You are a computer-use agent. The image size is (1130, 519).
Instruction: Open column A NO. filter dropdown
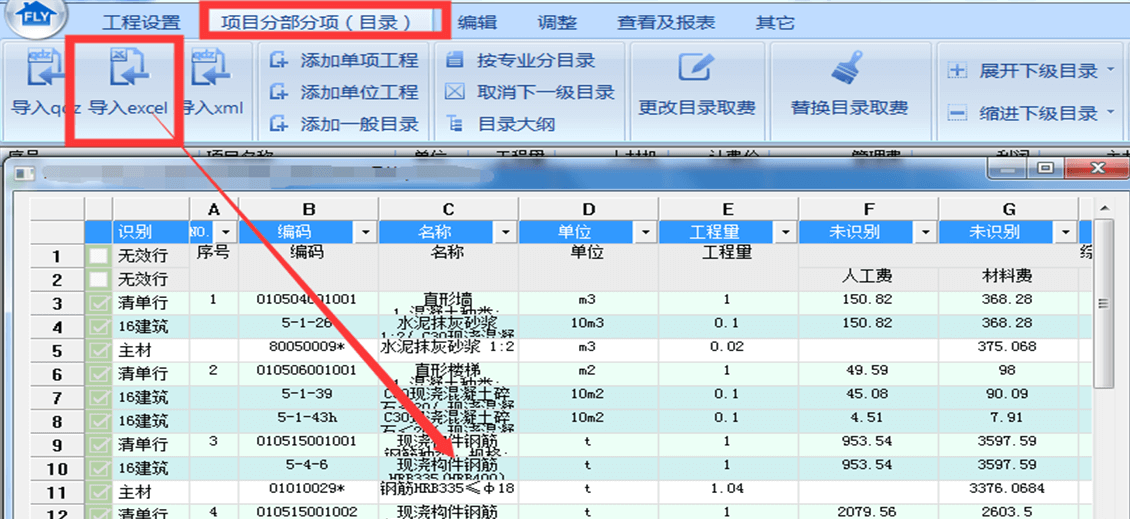(227, 232)
